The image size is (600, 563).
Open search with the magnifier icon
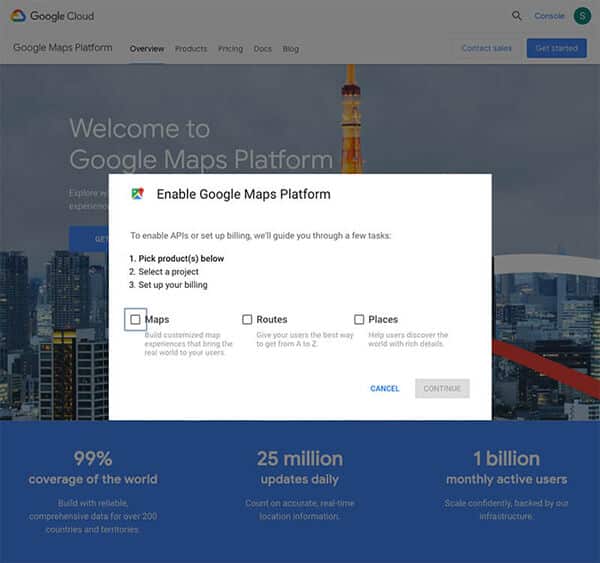(517, 16)
